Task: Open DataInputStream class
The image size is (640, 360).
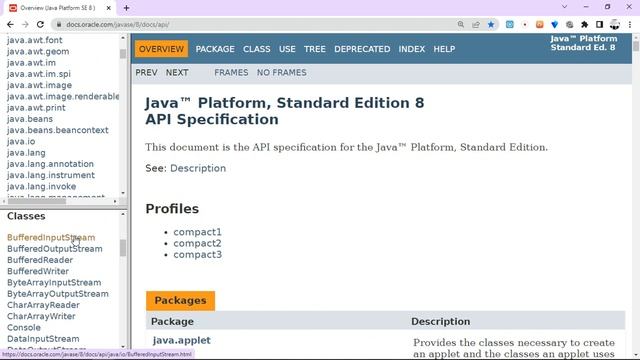Action: click(43, 339)
